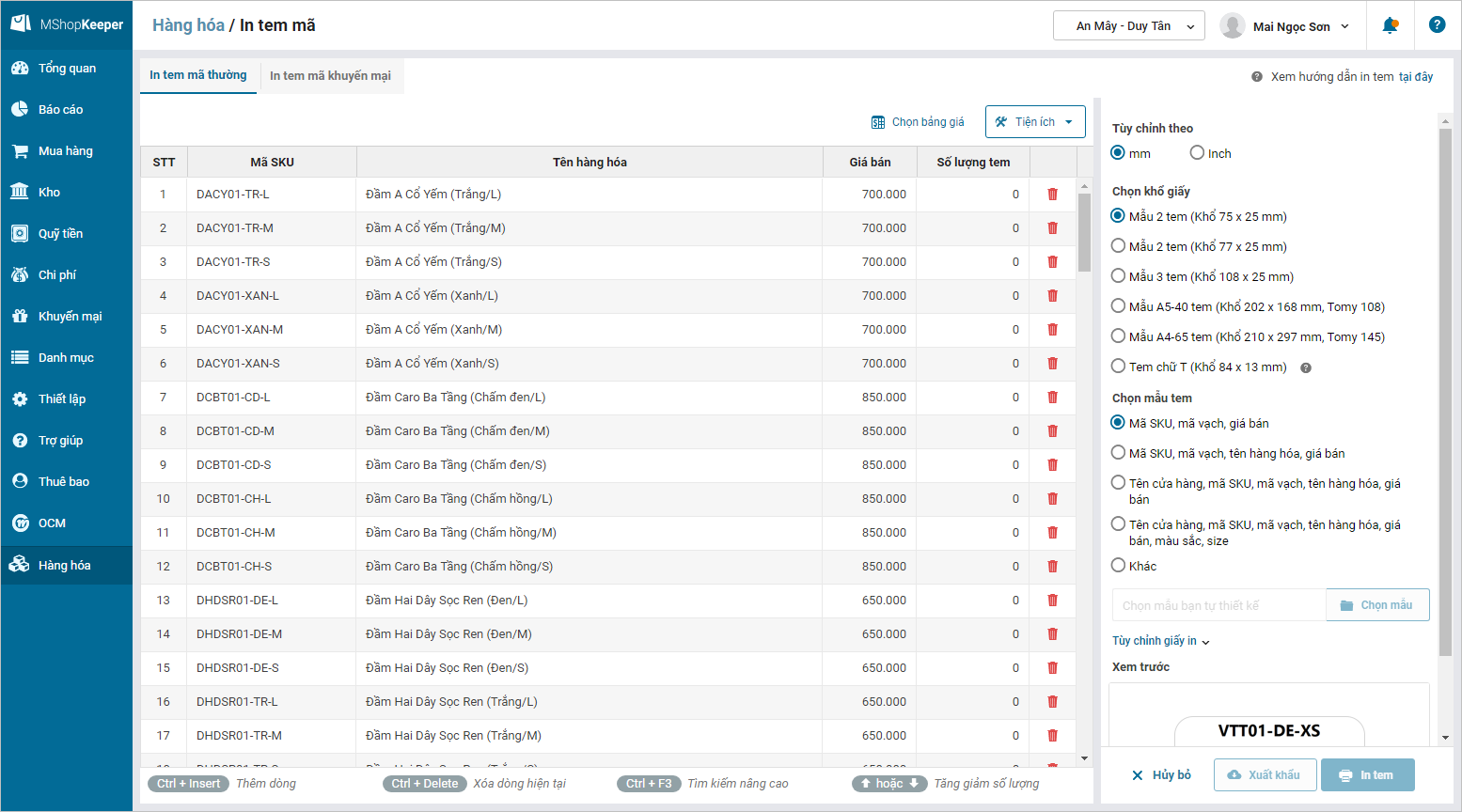
Task: Open the Tiện ích dropdown
Action: coord(1035,122)
